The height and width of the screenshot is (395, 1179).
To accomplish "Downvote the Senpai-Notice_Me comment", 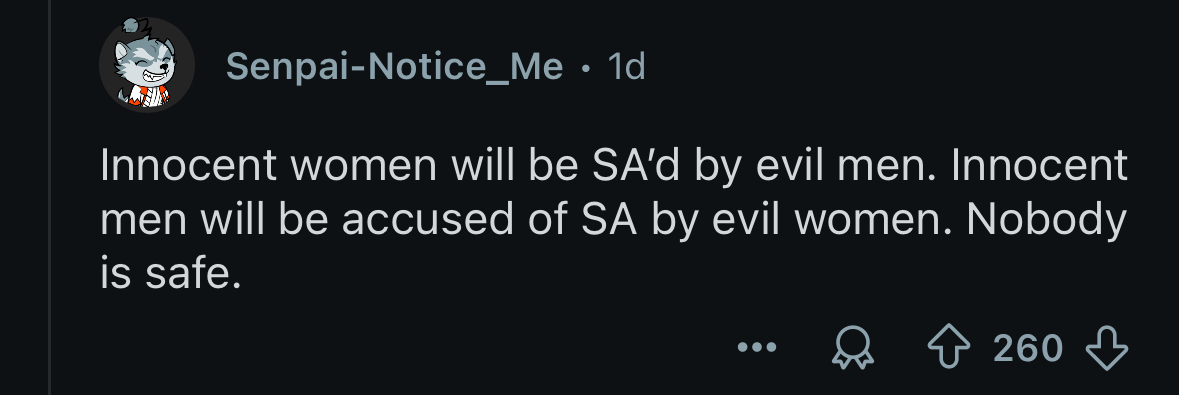I will [x=1107, y=349].
